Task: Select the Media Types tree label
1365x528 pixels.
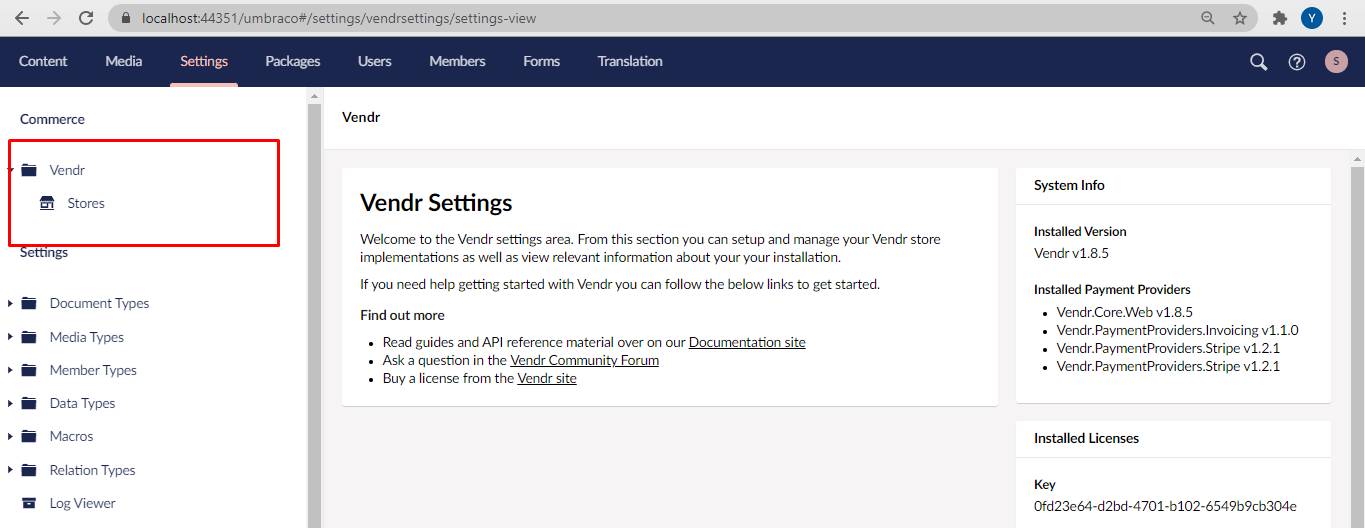Action: point(87,337)
